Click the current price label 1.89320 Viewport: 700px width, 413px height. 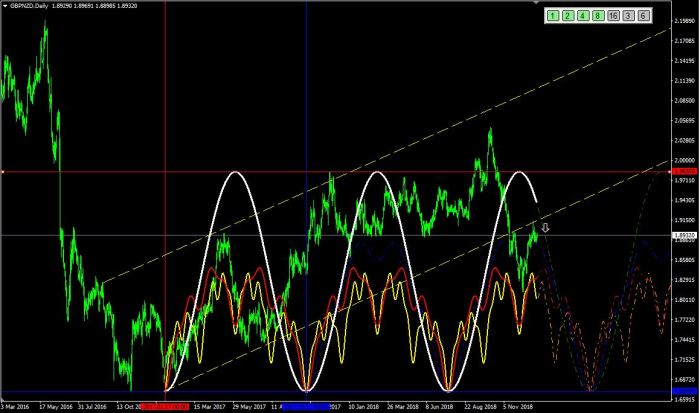pos(682,236)
